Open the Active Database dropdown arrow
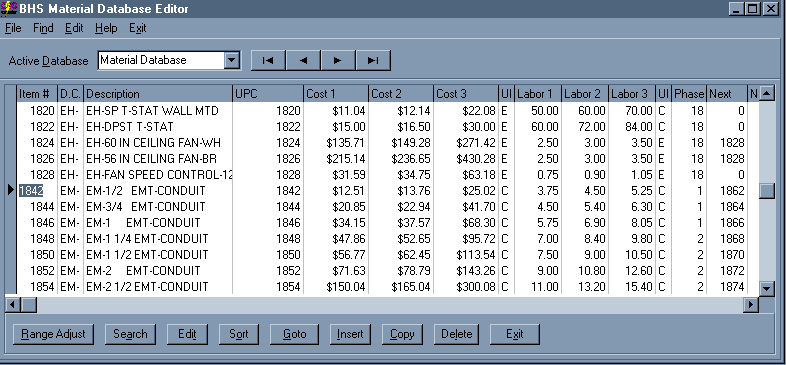 [x=232, y=61]
